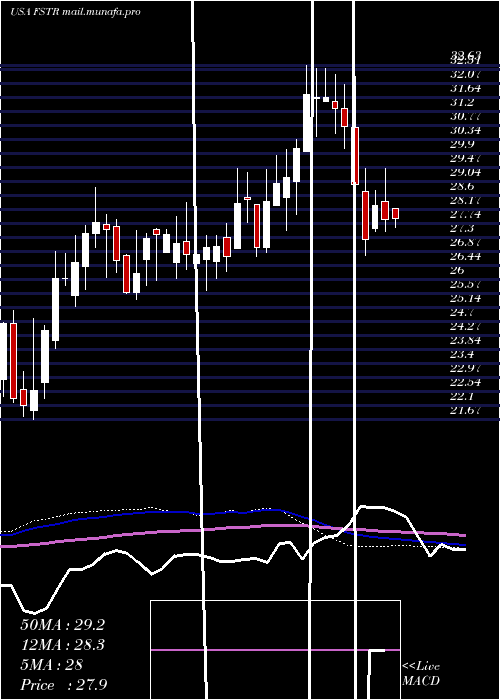
Task: Click the 22.1 price axis label
Action: 462,396
